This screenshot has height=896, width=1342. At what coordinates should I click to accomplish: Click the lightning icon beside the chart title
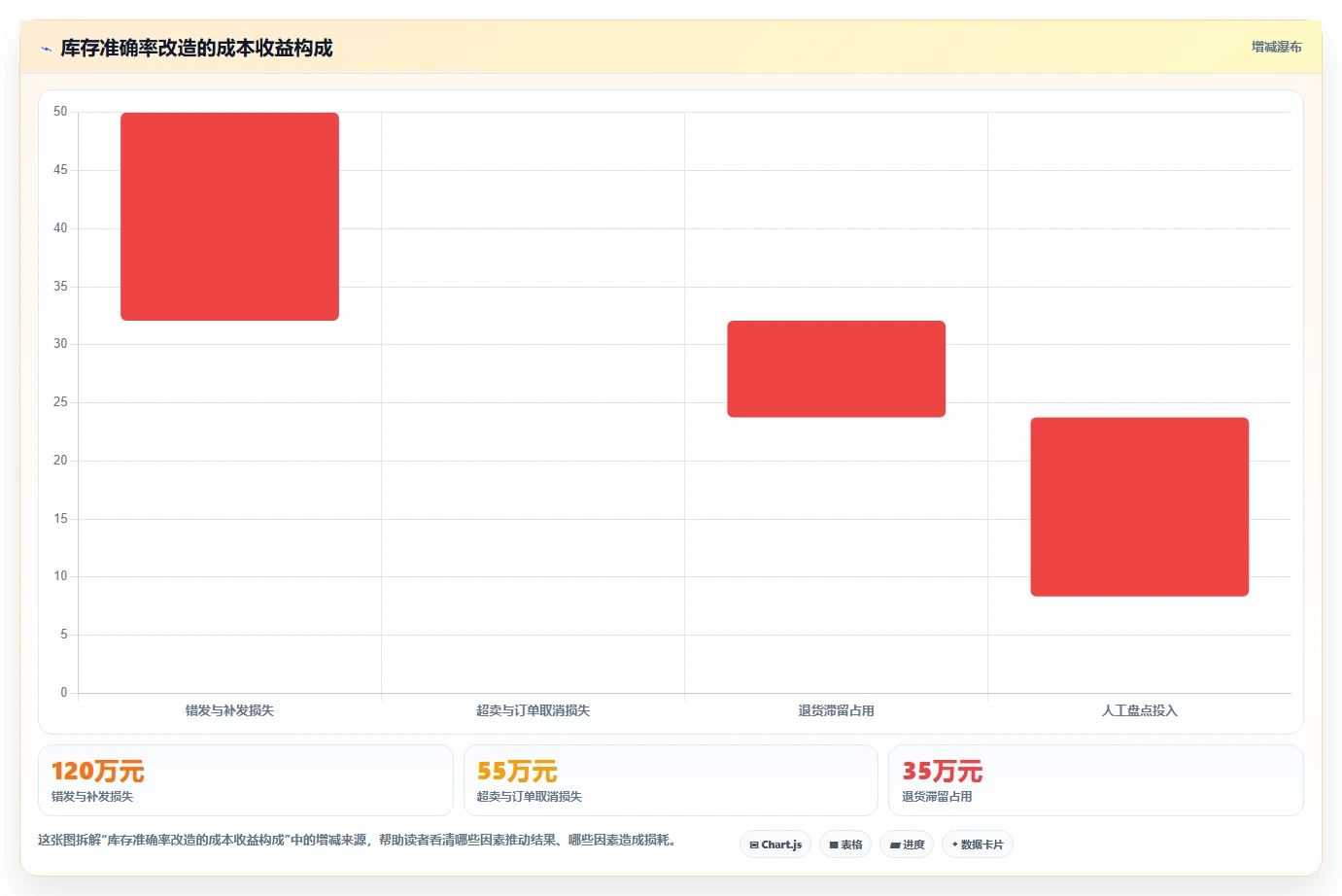tap(46, 49)
